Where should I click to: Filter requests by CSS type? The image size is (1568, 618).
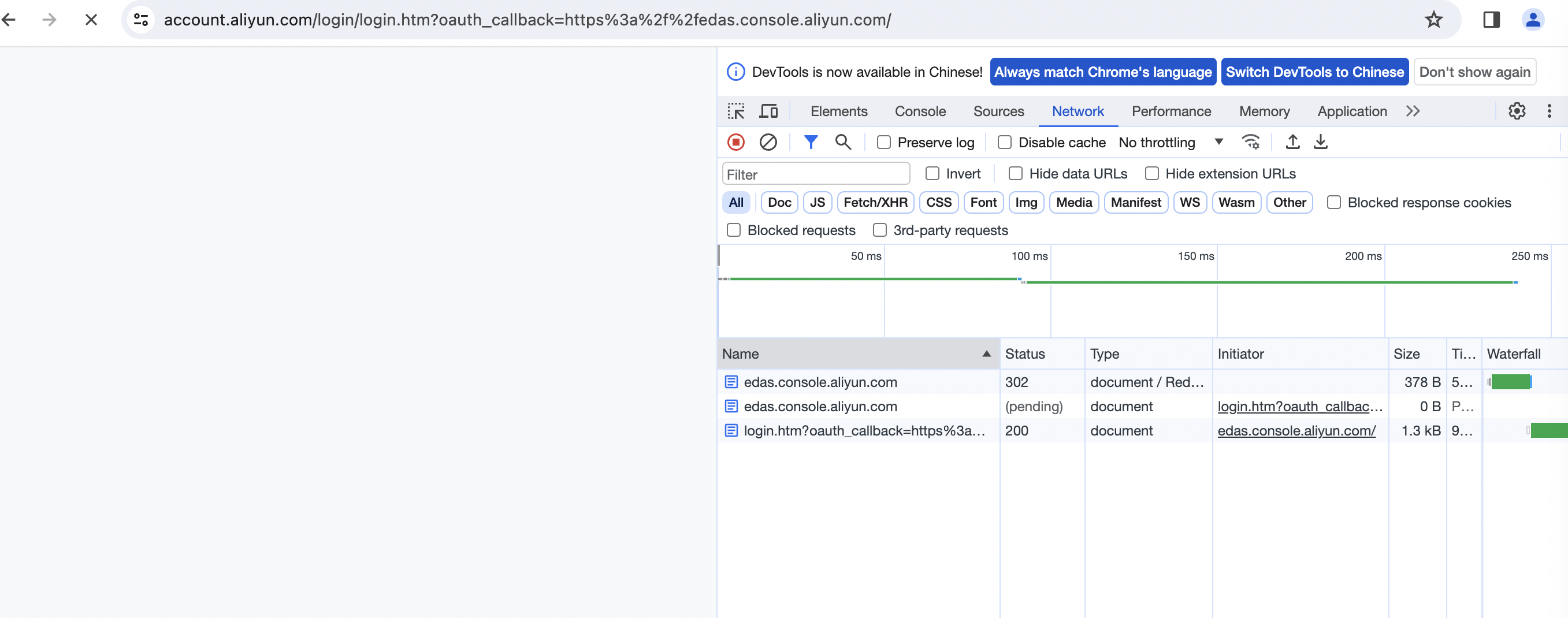[x=938, y=203]
